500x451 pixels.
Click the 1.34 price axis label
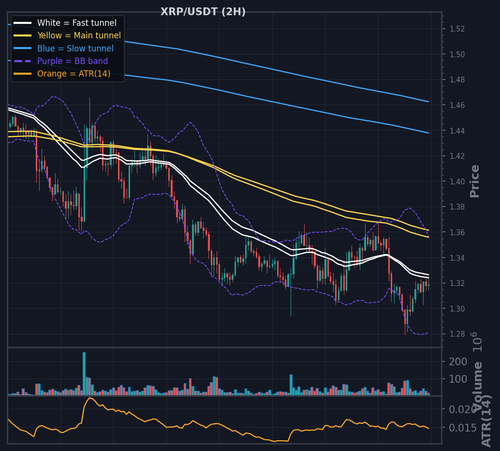pos(457,258)
